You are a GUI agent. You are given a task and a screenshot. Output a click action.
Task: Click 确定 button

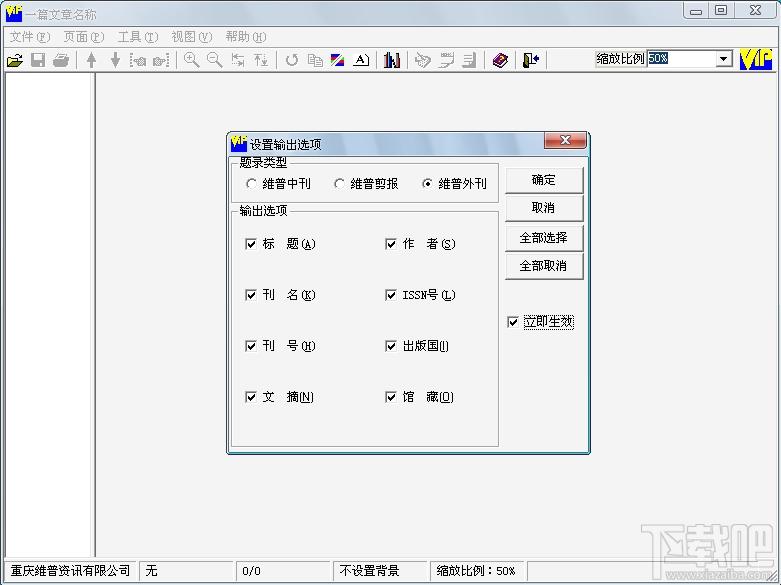click(x=544, y=180)
